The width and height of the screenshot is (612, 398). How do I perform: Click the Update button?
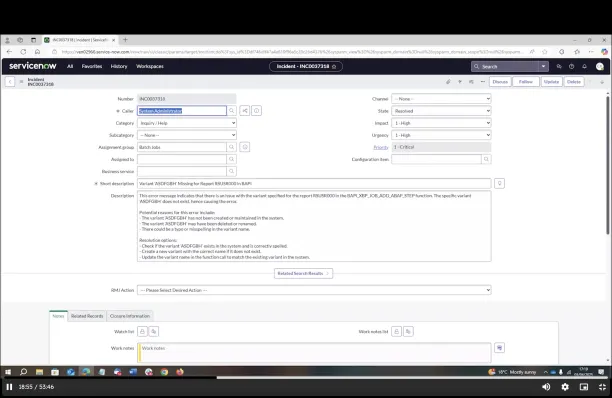[x=551, y=82]
